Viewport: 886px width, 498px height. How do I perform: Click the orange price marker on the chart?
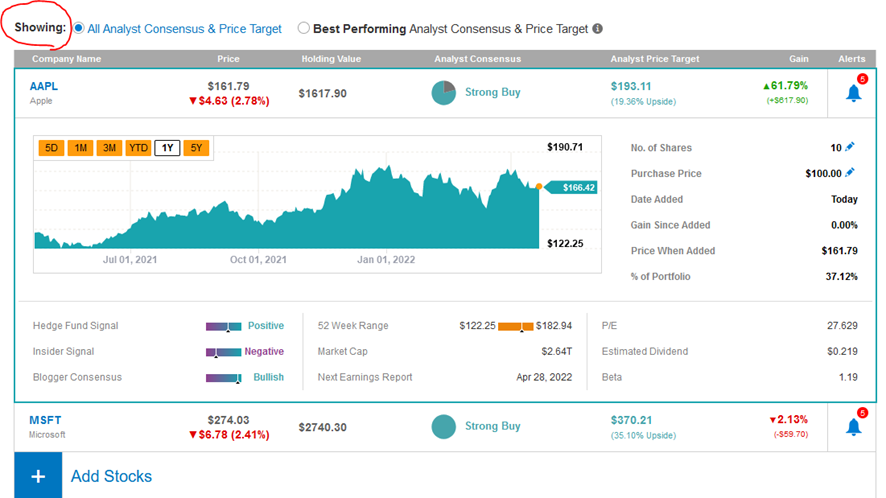point(539,187)
